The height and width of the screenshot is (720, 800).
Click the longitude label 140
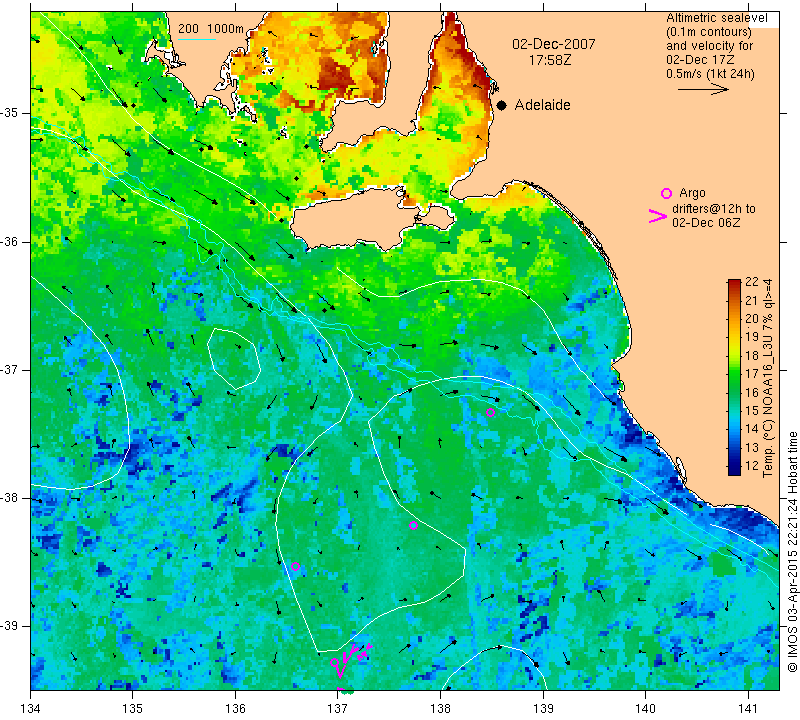[645, 708]
